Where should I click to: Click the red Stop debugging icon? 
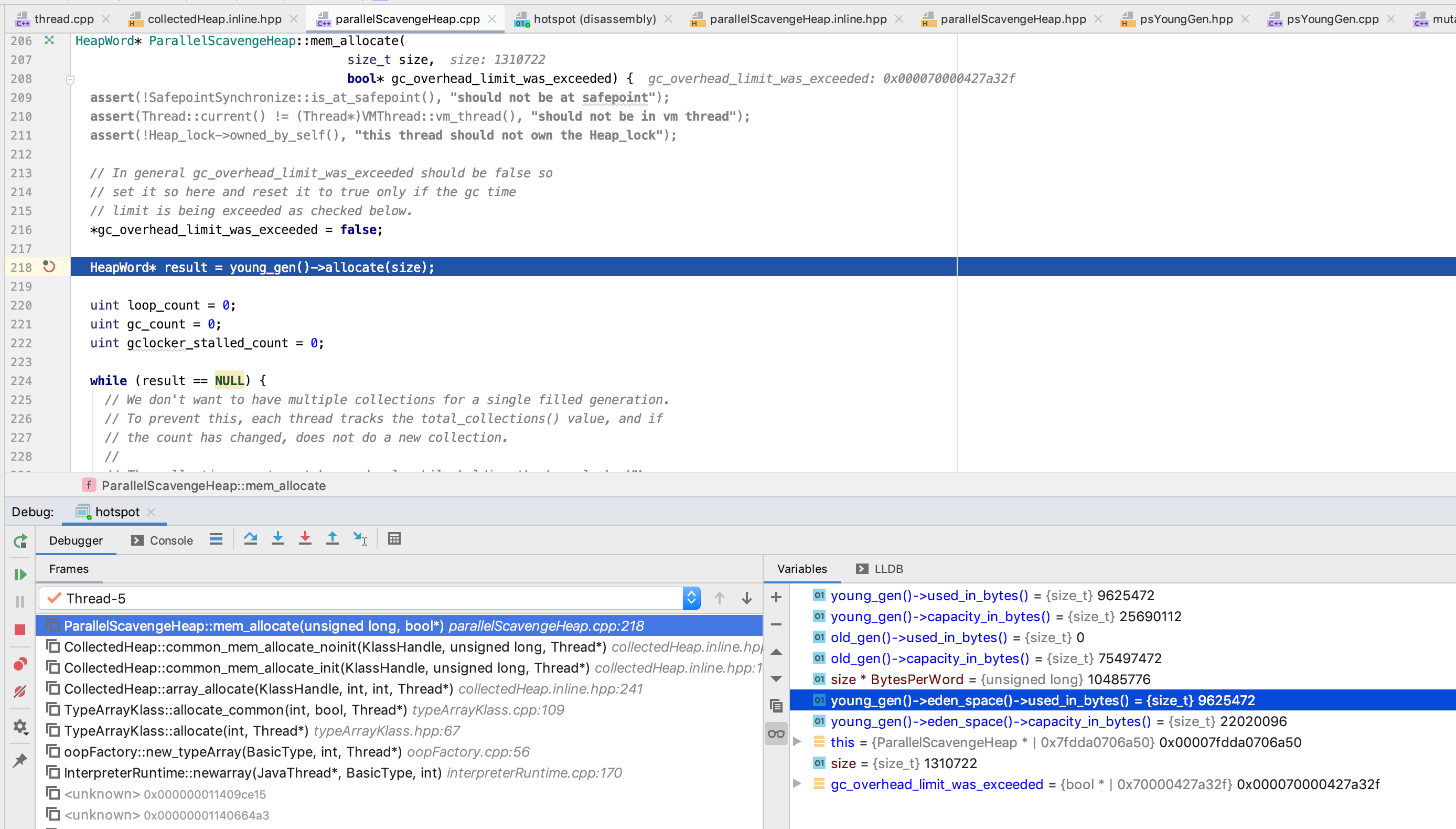point(20,630)
